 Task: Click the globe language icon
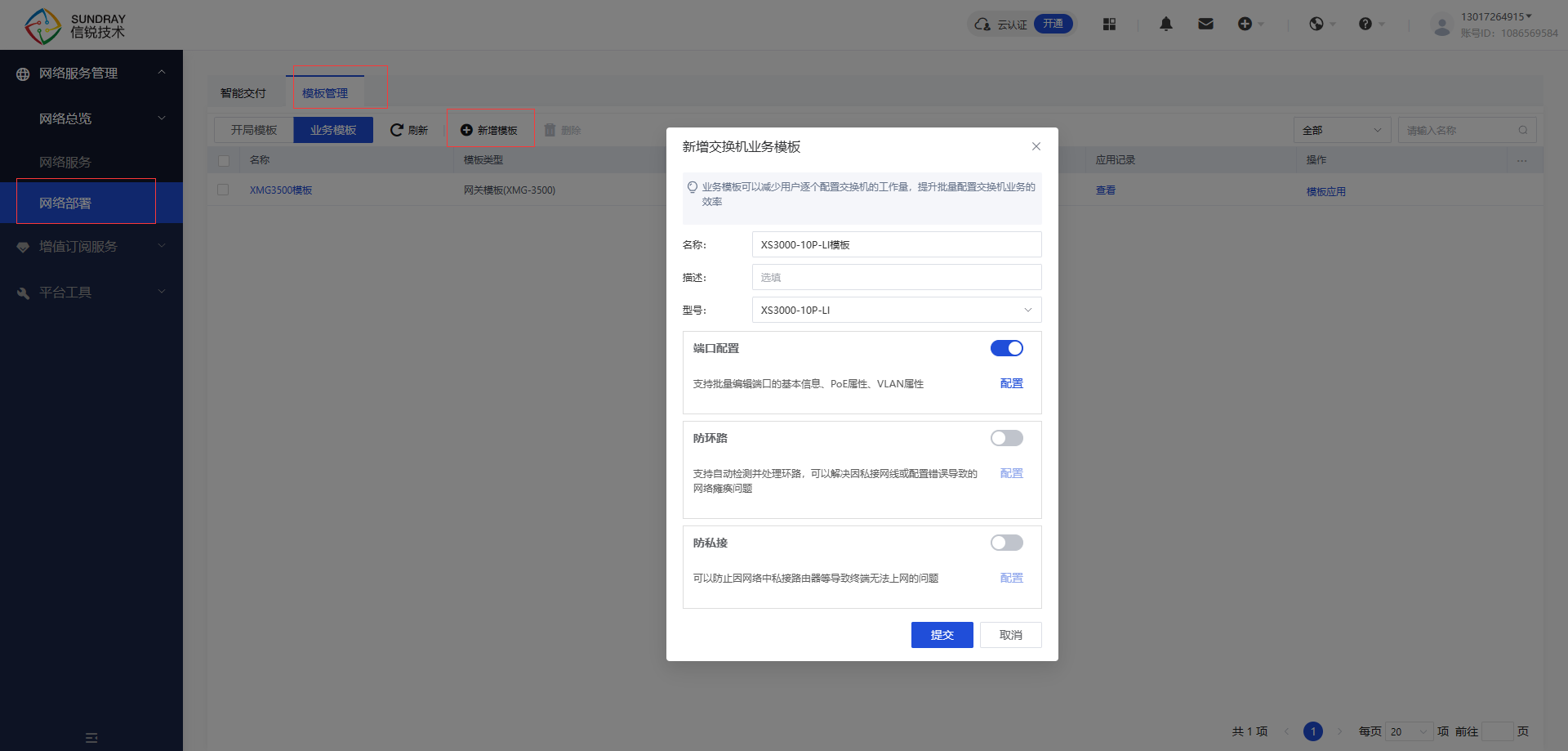coord(1316,24)
